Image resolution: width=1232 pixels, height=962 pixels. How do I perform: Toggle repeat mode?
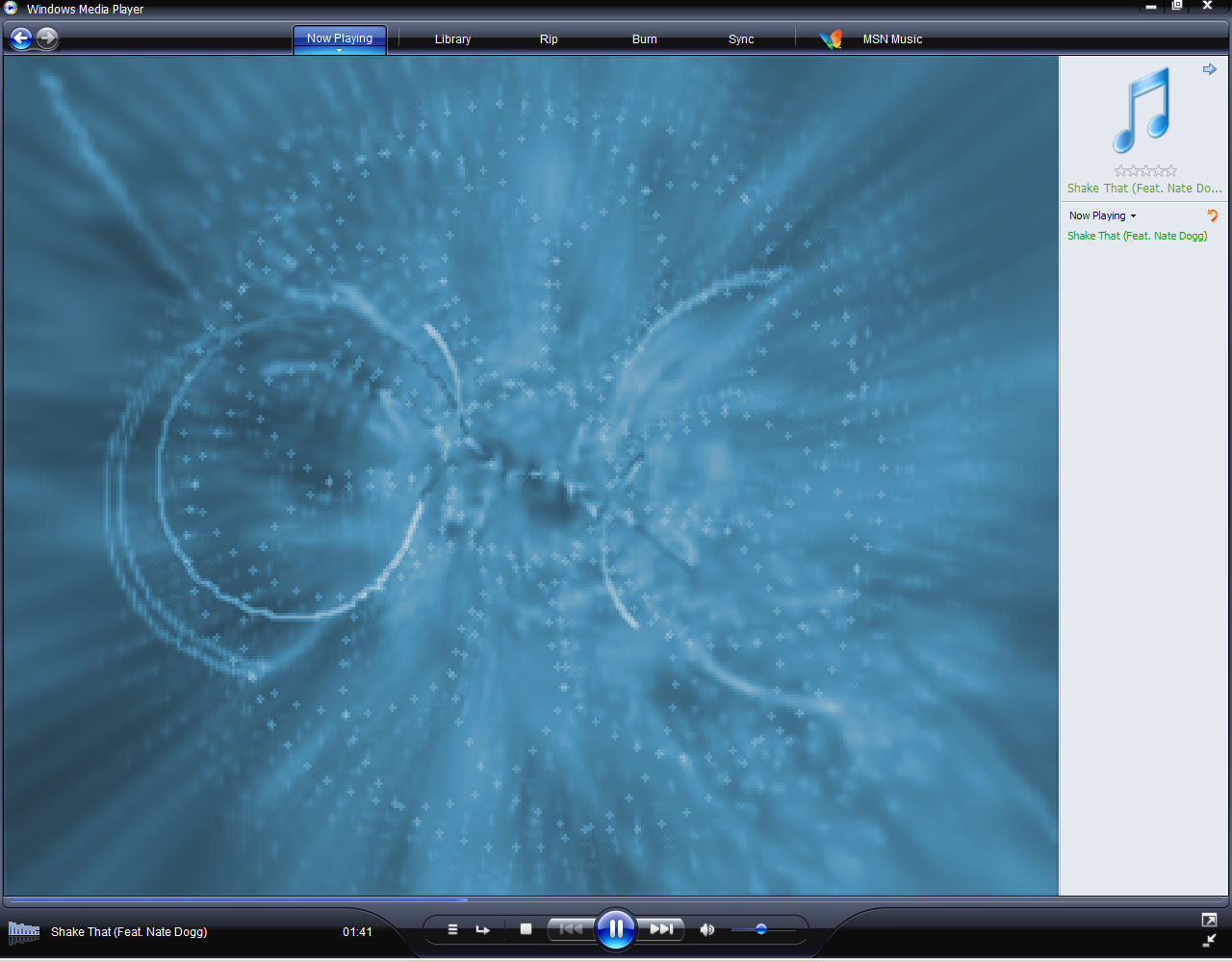(483, 929)
